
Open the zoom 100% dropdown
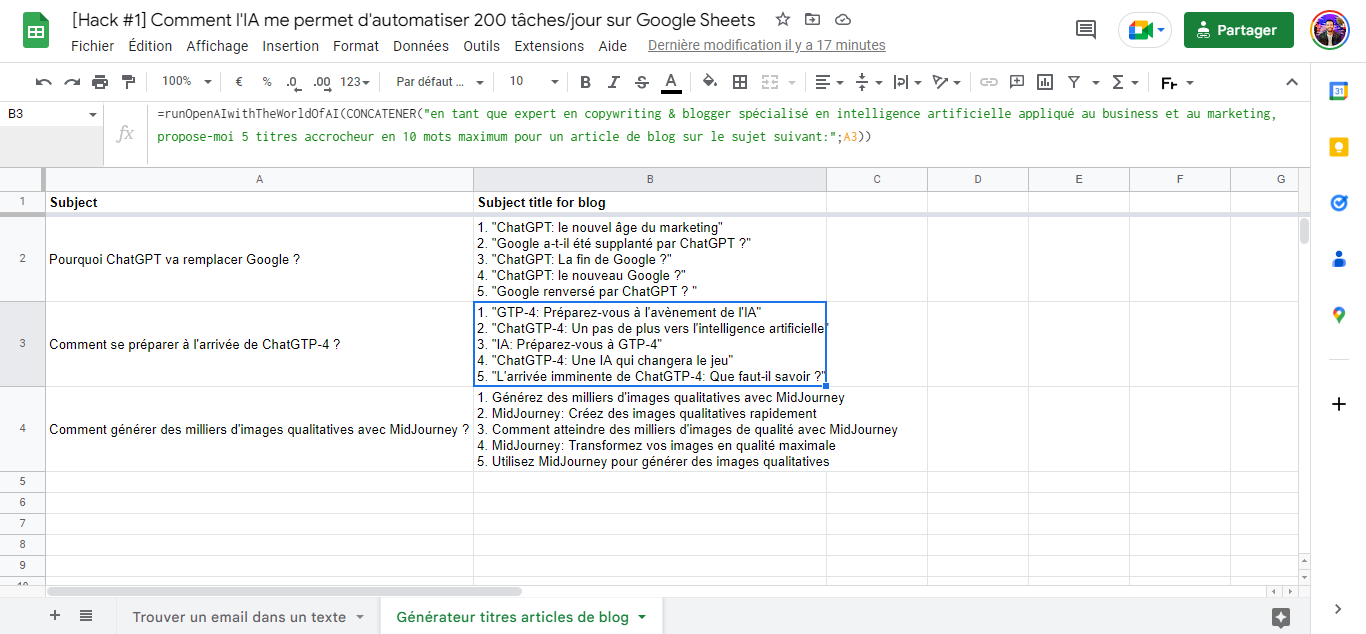tap(186, 82)
